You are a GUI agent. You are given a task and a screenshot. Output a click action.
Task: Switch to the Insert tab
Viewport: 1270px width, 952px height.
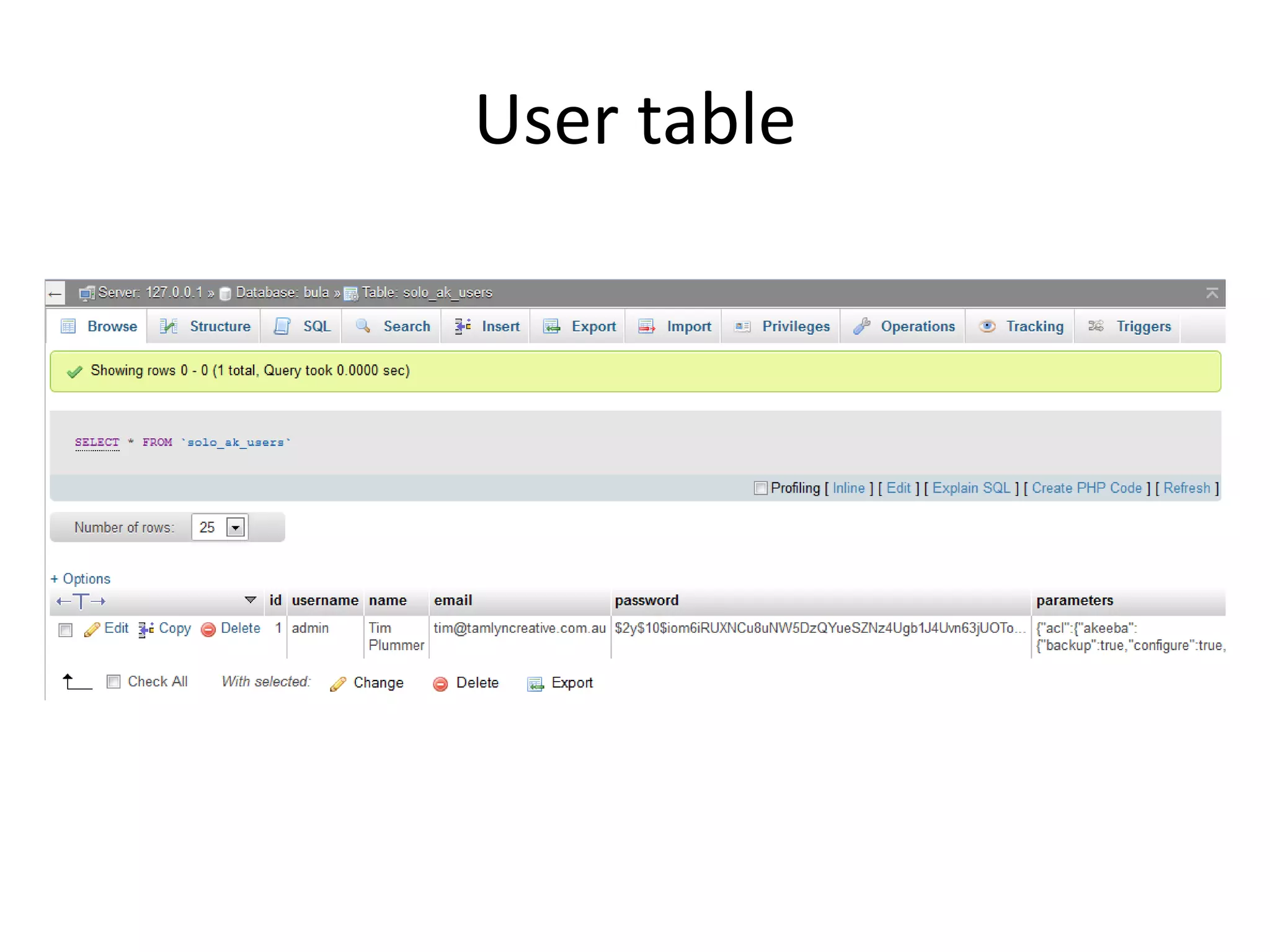pos(486,326)
